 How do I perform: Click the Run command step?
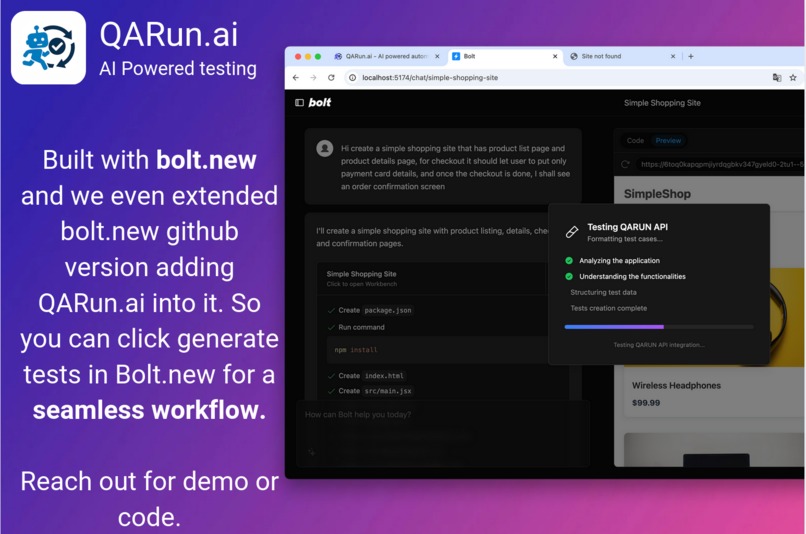pyautogui.click(x=356, y=327)
